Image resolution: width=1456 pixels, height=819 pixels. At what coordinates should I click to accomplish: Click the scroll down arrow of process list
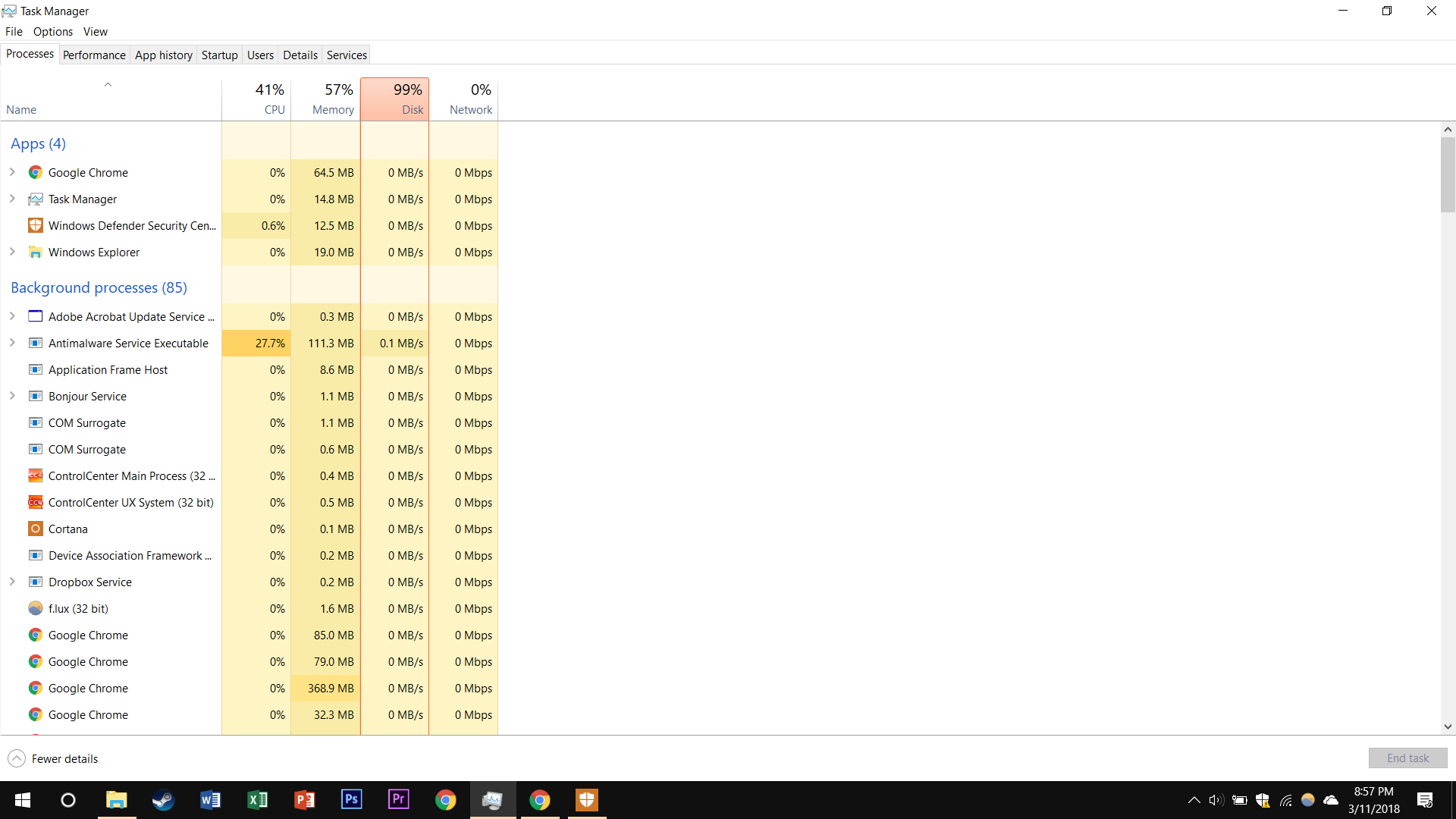[x=1448, y=726]
